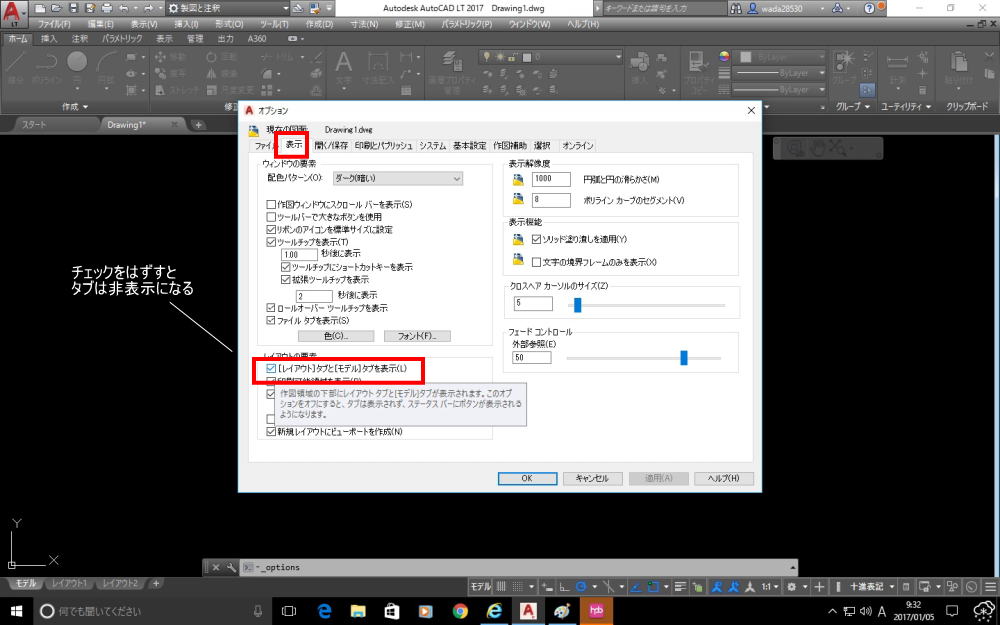Screen dimensions: 1000x625
Task: Check the large toolbar buttons option
Action: pyautogui.click(x=271, y=217)
